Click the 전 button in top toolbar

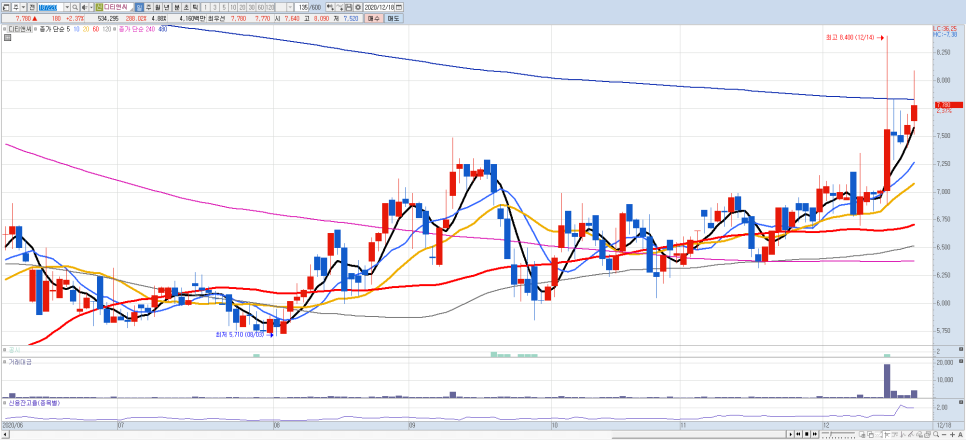[31, 7]
